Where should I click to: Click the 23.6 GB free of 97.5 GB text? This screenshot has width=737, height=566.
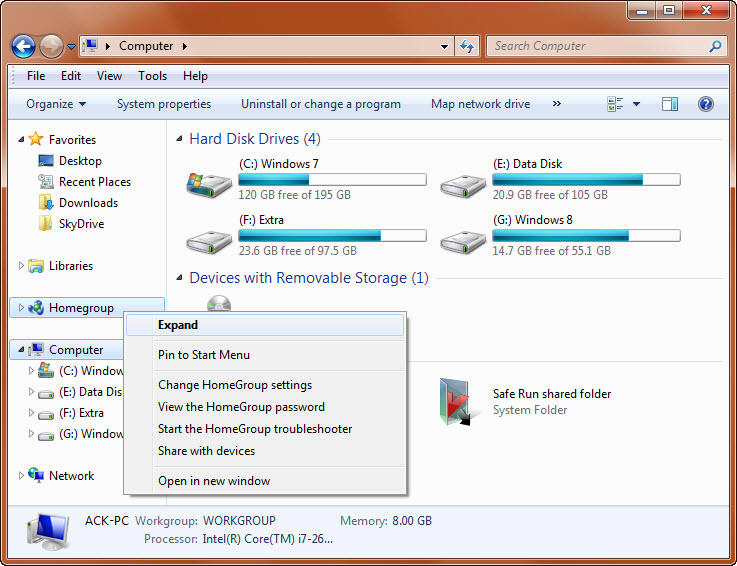(298, 251)
